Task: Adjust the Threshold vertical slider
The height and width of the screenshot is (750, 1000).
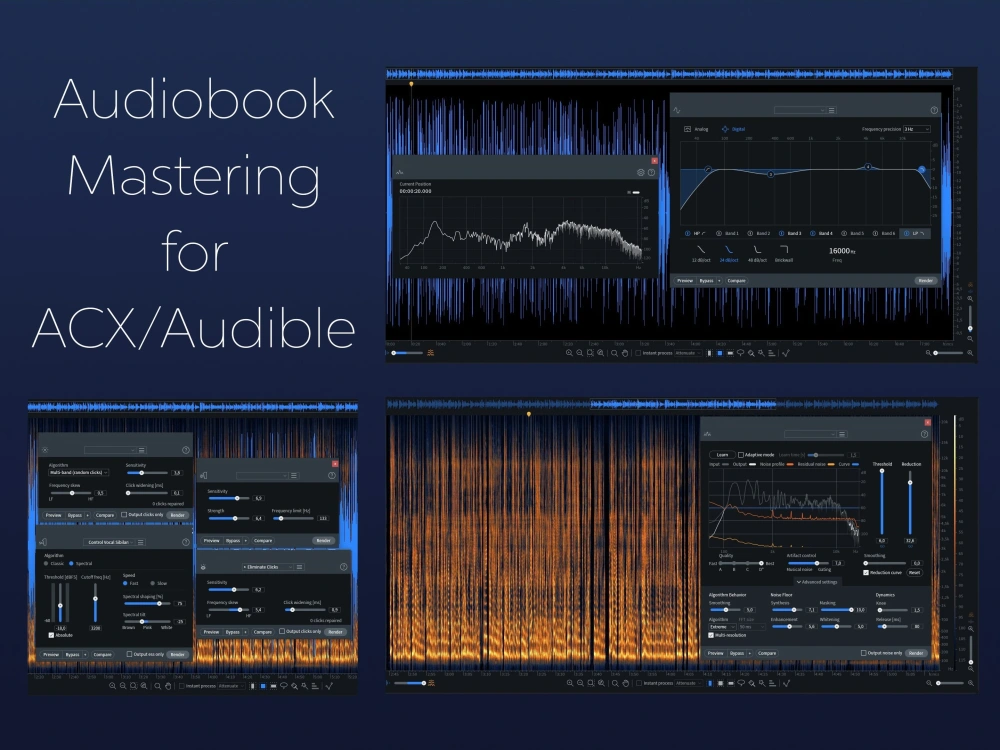Action: (x=882, y=501)
